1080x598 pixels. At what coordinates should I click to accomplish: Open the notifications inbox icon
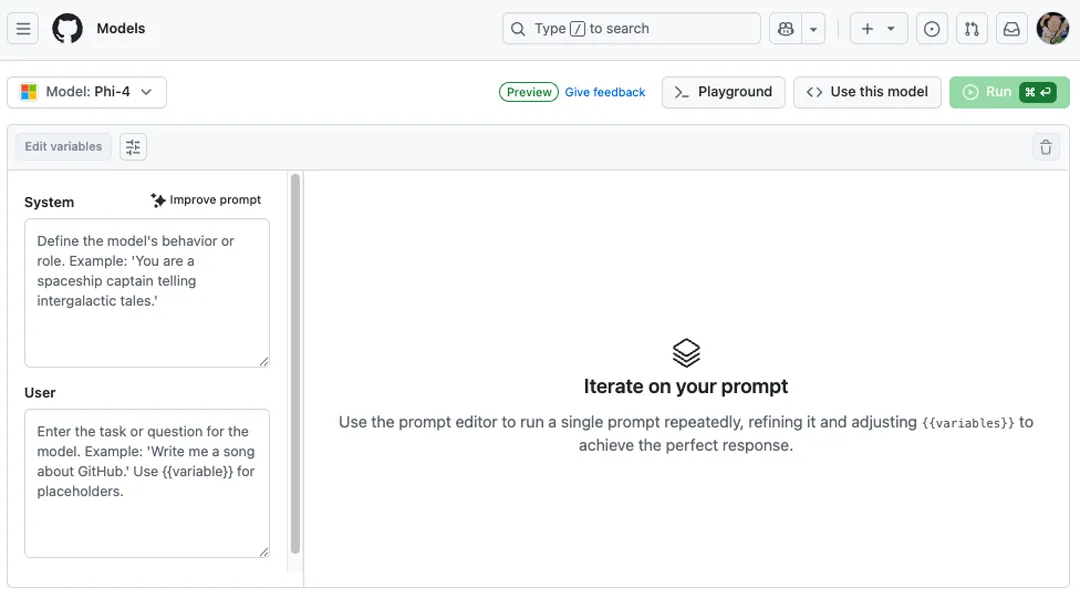[1011, 28]
